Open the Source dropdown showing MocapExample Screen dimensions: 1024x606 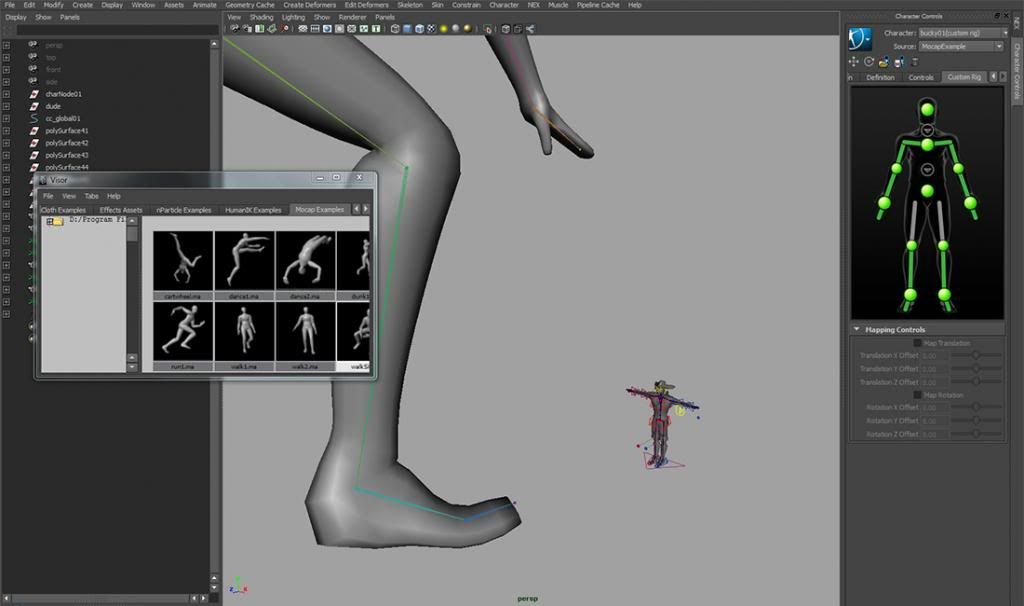coord(961,46)
